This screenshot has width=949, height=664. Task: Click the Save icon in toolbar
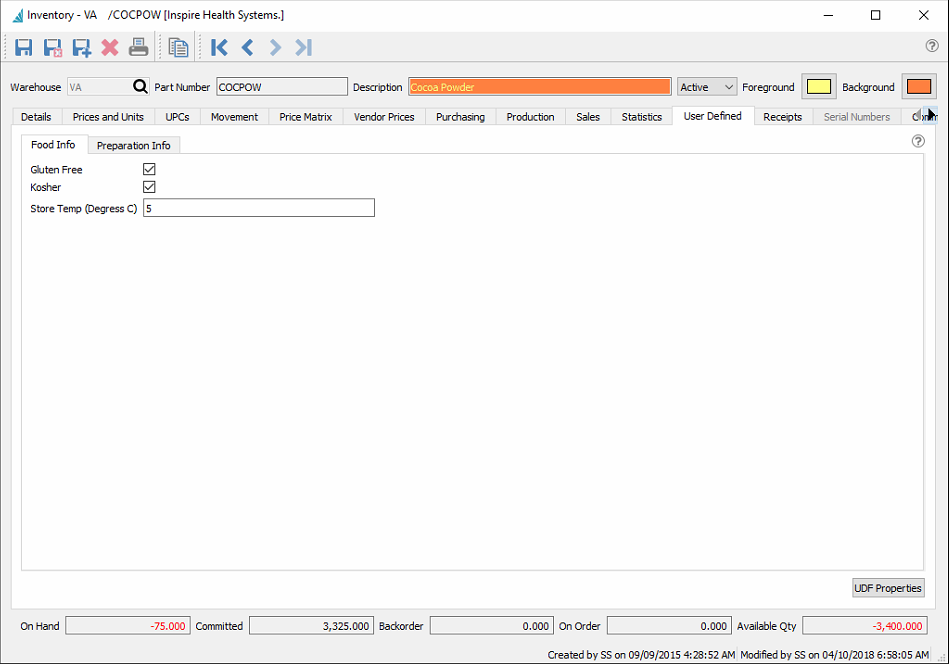click(x=24, y=47)
